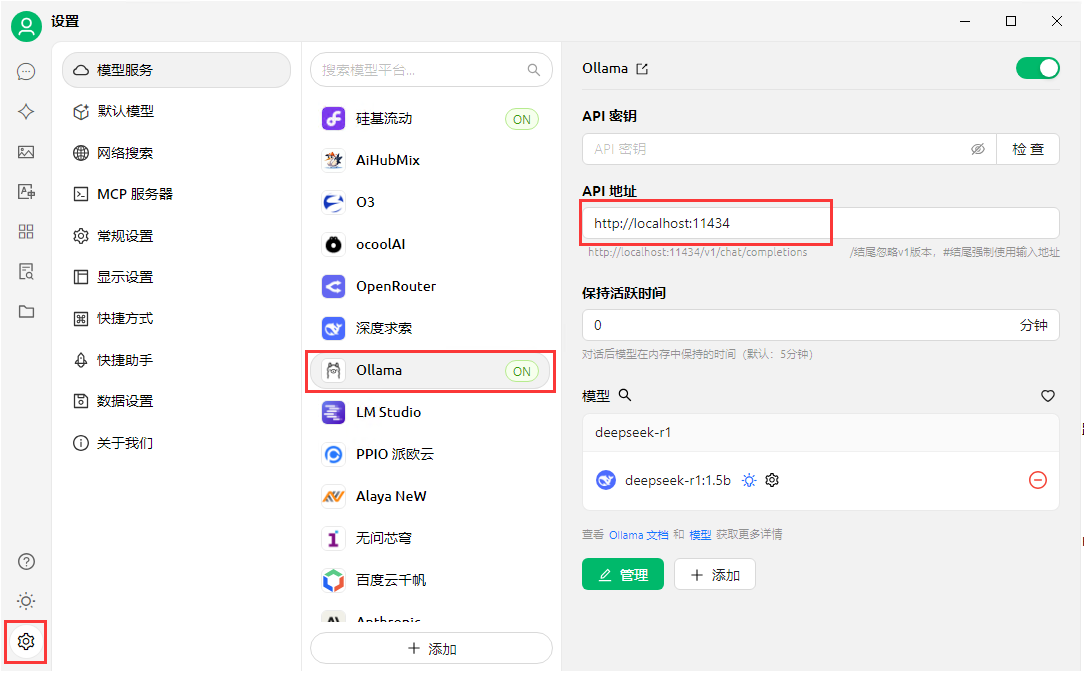Screen dimensions: 1084x675
Task: Select O3 provider
Action: [431, 203]
